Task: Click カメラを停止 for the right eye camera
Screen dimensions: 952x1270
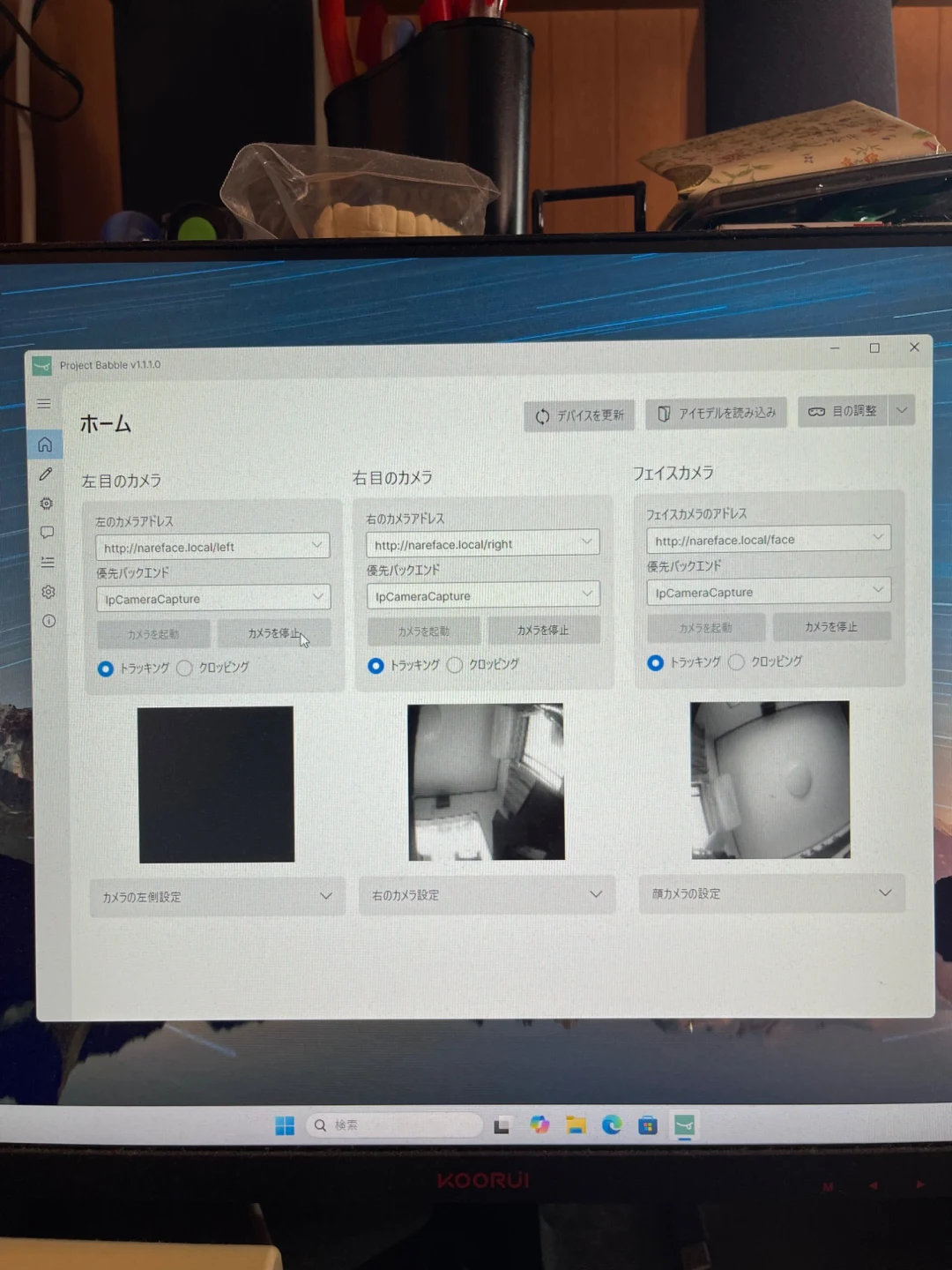Action: (x=543, y=630)
